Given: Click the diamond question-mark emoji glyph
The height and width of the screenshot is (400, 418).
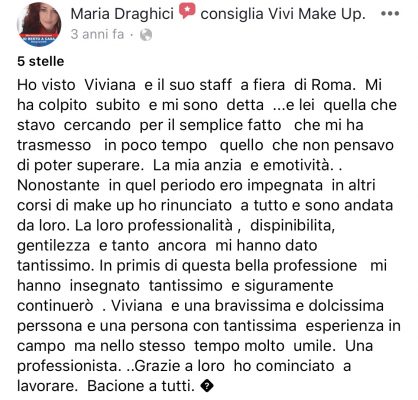Looking at the screenshot, I should 207,386.
